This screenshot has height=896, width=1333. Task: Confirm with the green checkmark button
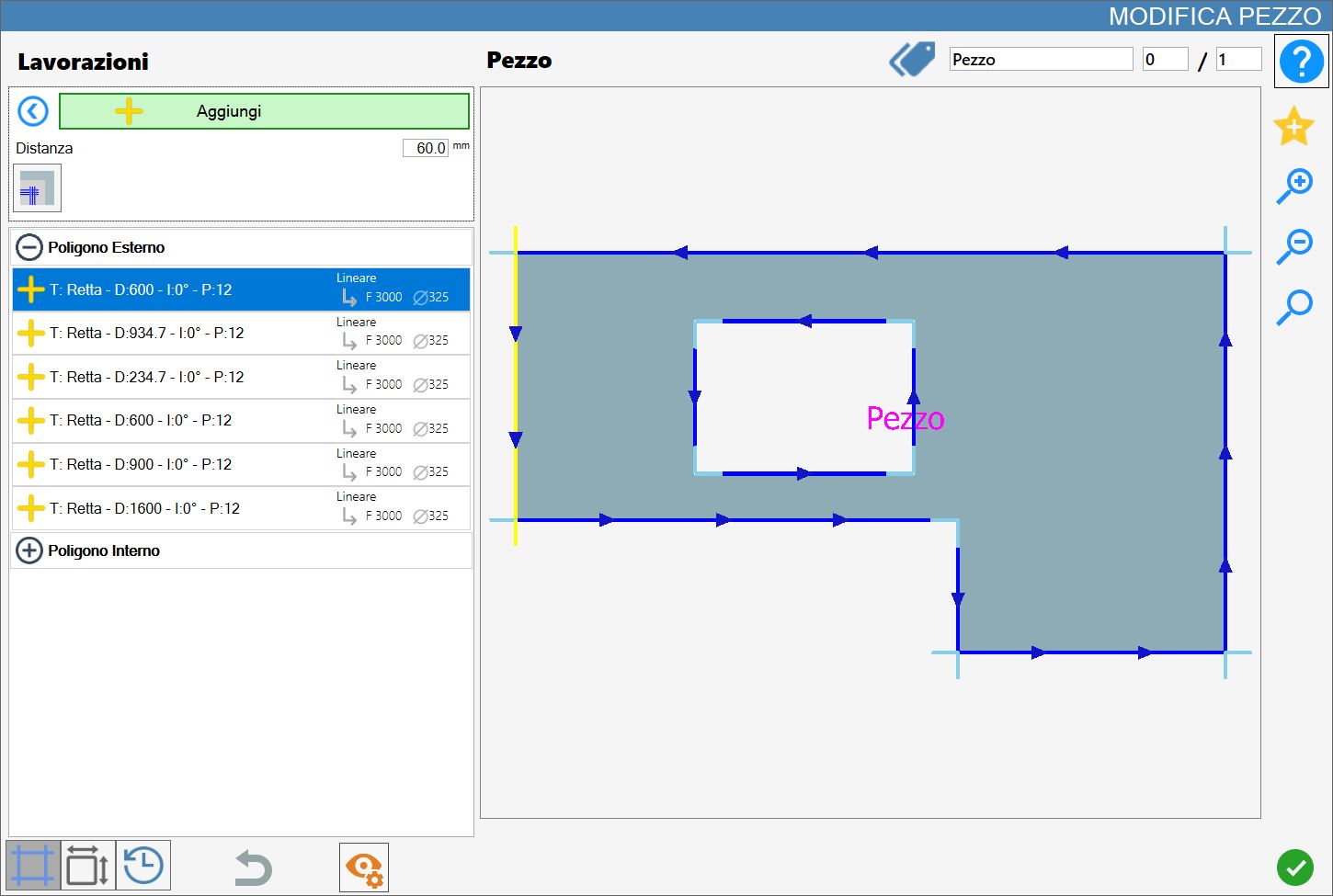1295,868
